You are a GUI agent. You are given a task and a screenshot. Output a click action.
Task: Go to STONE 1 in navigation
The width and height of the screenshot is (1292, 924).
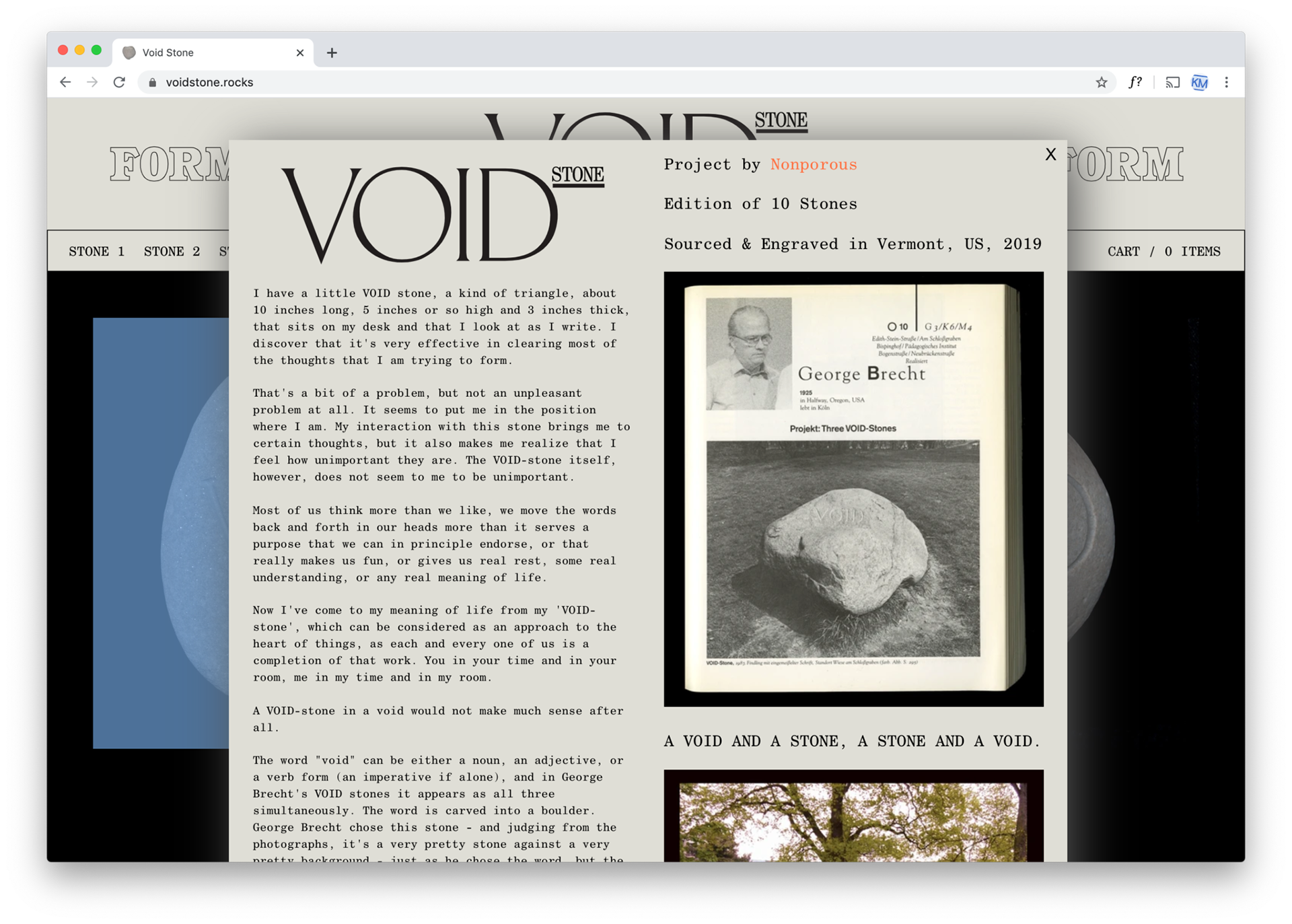click(96, 251)
